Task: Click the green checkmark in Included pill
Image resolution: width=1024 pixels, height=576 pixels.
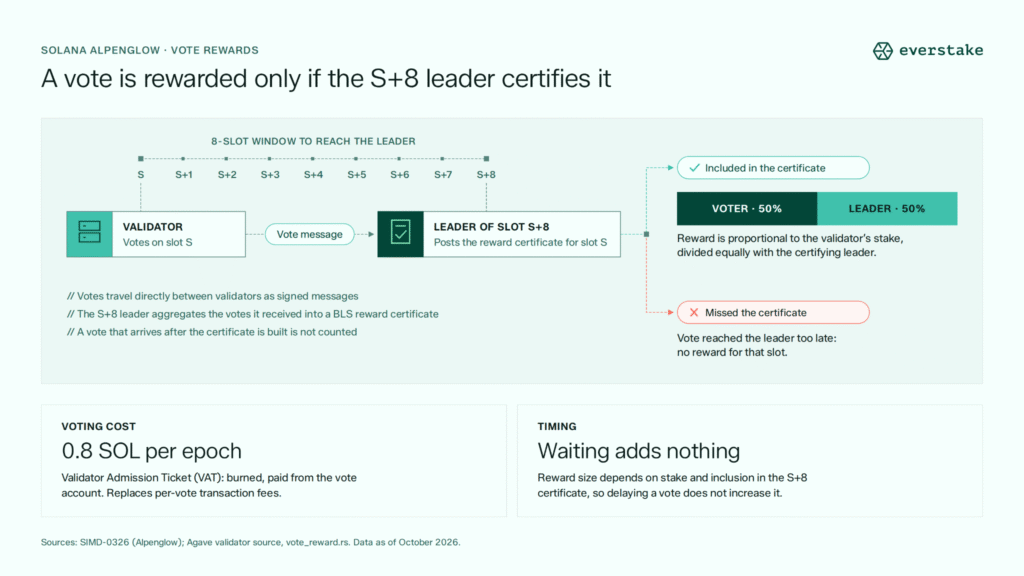Action: click(694, 168)
